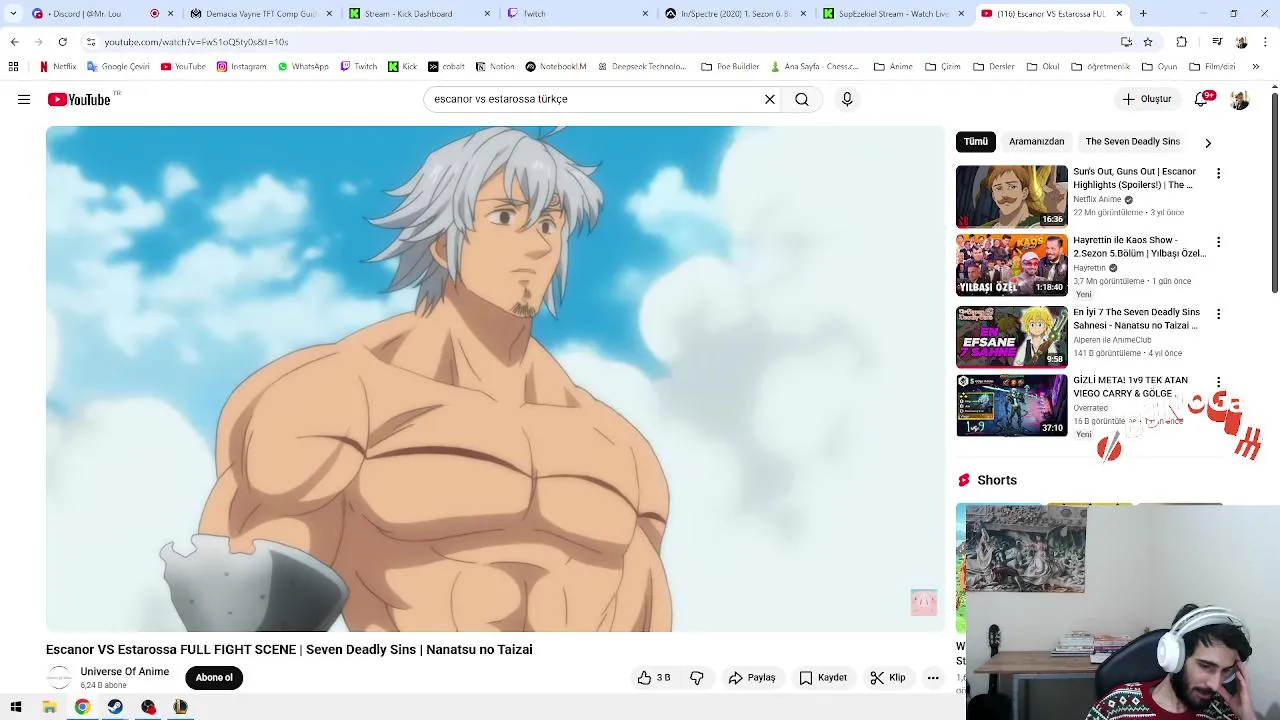
Task: Open the new tab plus button
Action: tap(1143, 14)
